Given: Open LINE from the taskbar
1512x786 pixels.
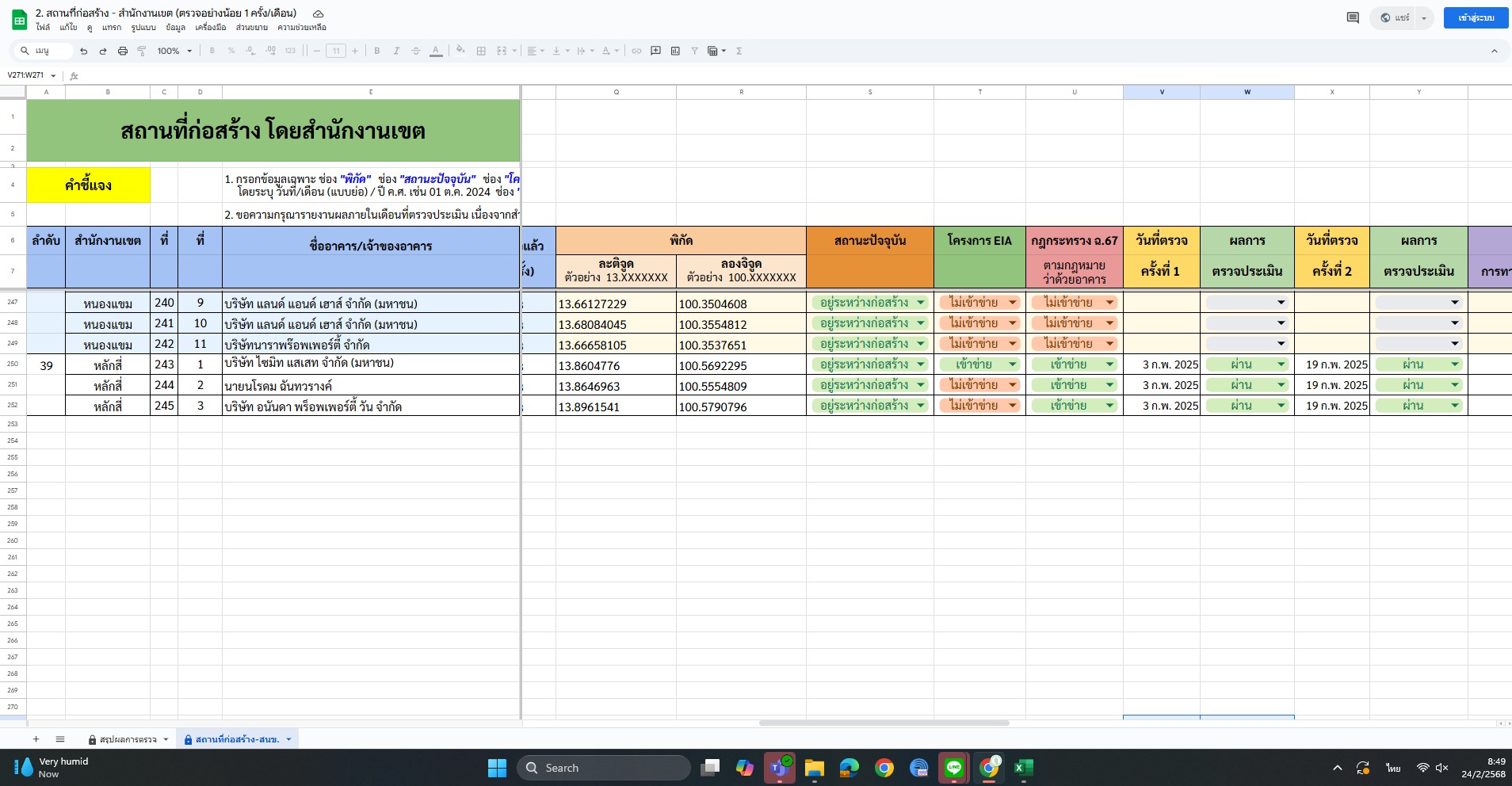Looking at the screenshot, I should click(954, 768).
